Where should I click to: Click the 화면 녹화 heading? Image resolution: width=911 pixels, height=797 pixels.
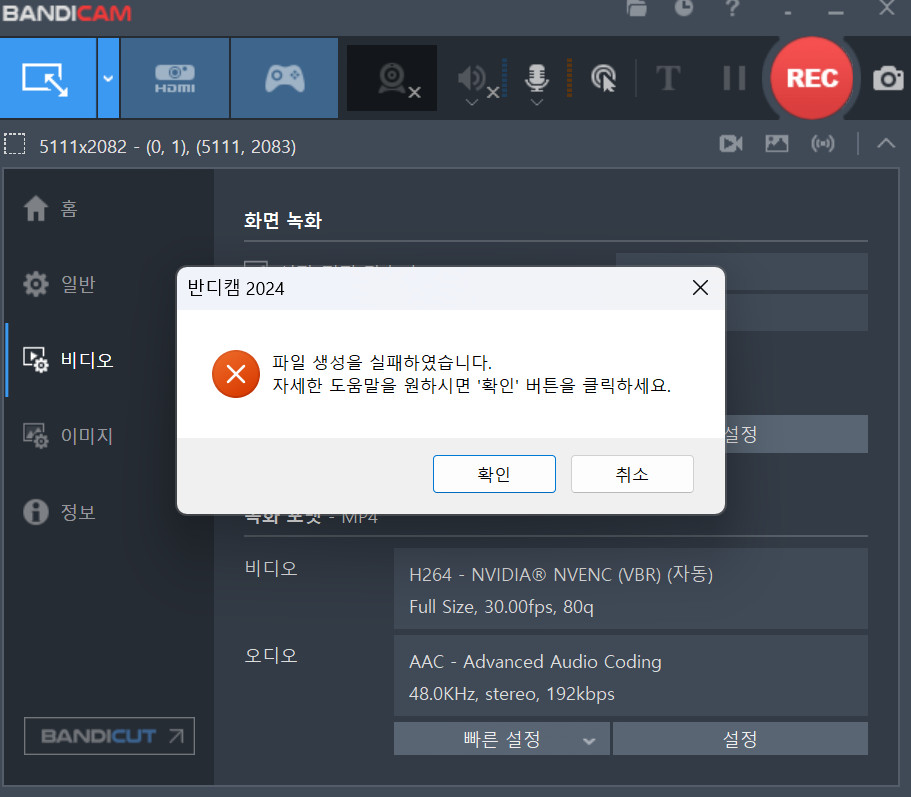pyautogui.click(x=283, y=220)
